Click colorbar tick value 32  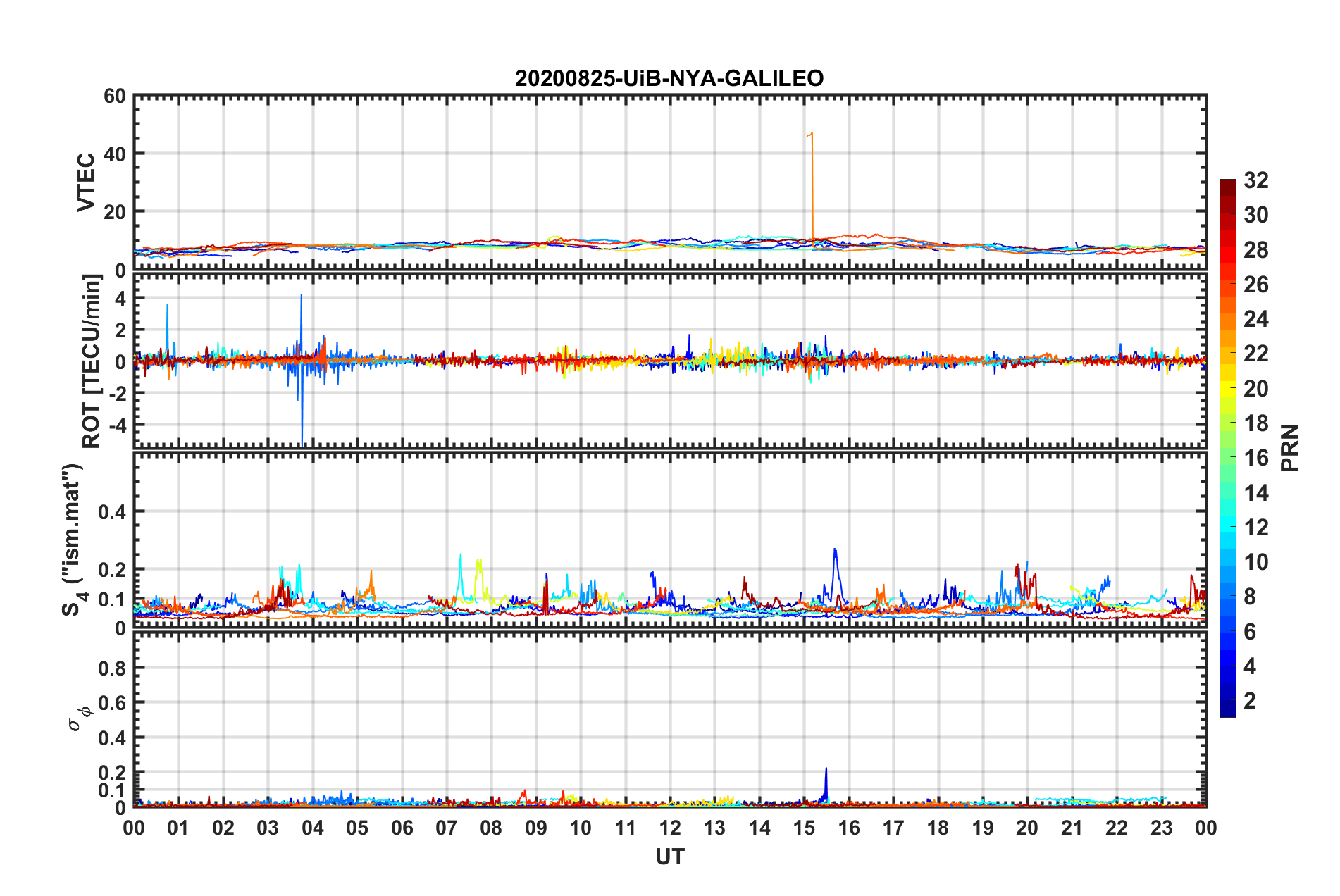coord(1255,180)
